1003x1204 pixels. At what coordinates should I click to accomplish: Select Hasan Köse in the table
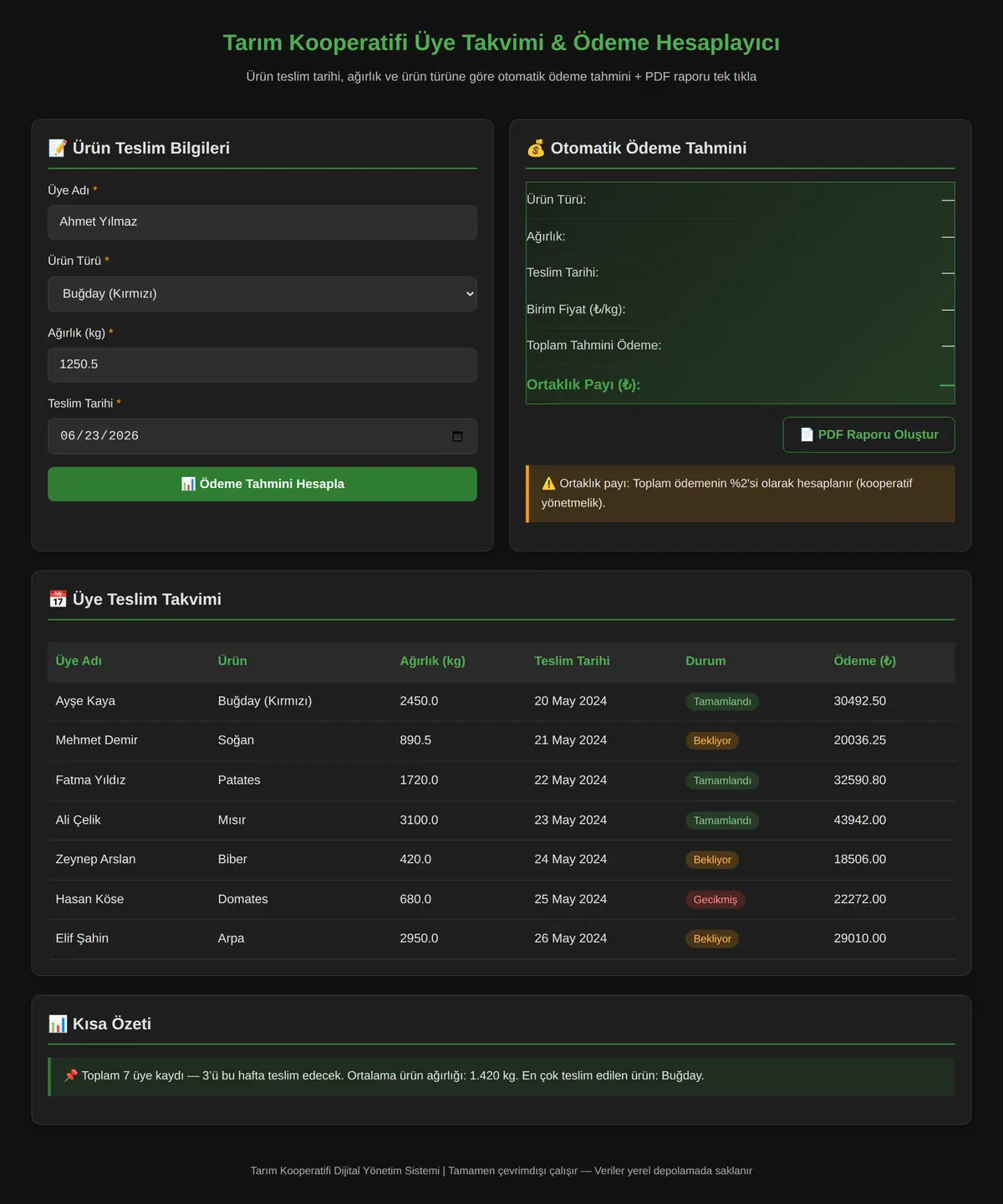(89, 899)
